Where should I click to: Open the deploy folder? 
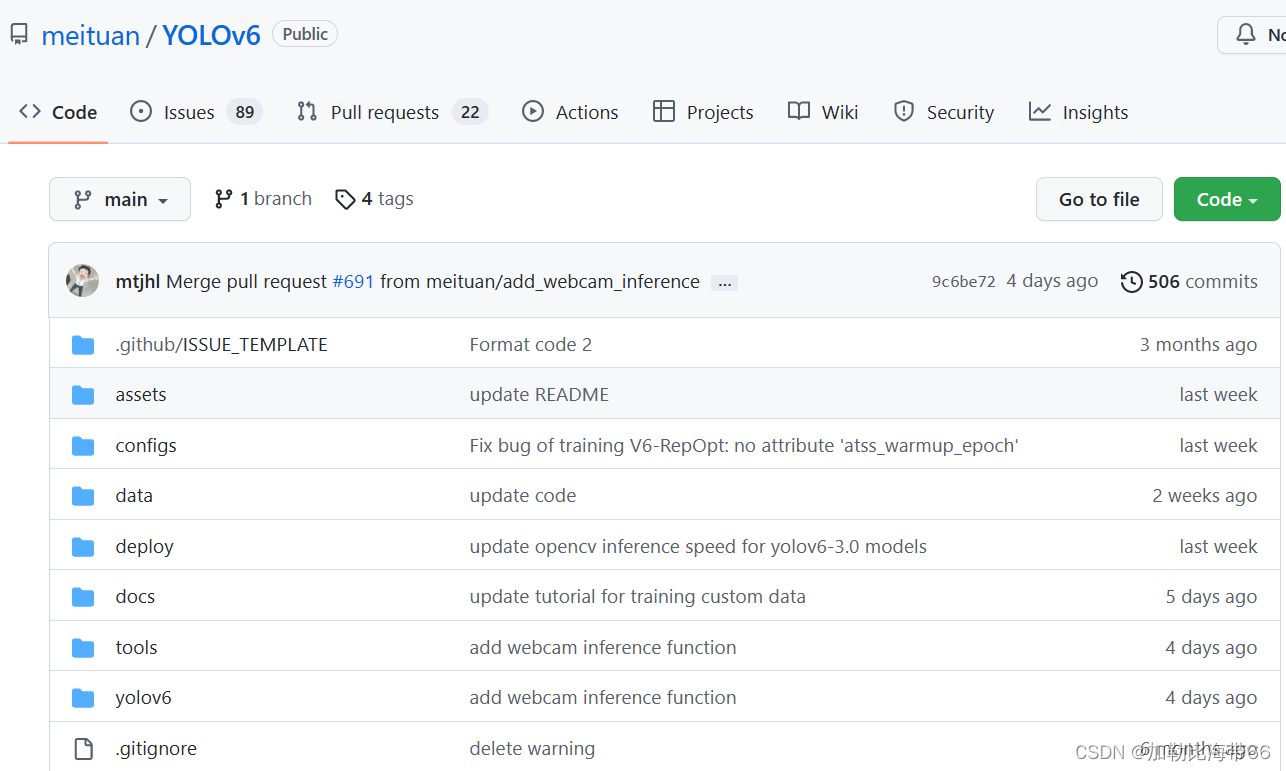[x=144, y=547]
